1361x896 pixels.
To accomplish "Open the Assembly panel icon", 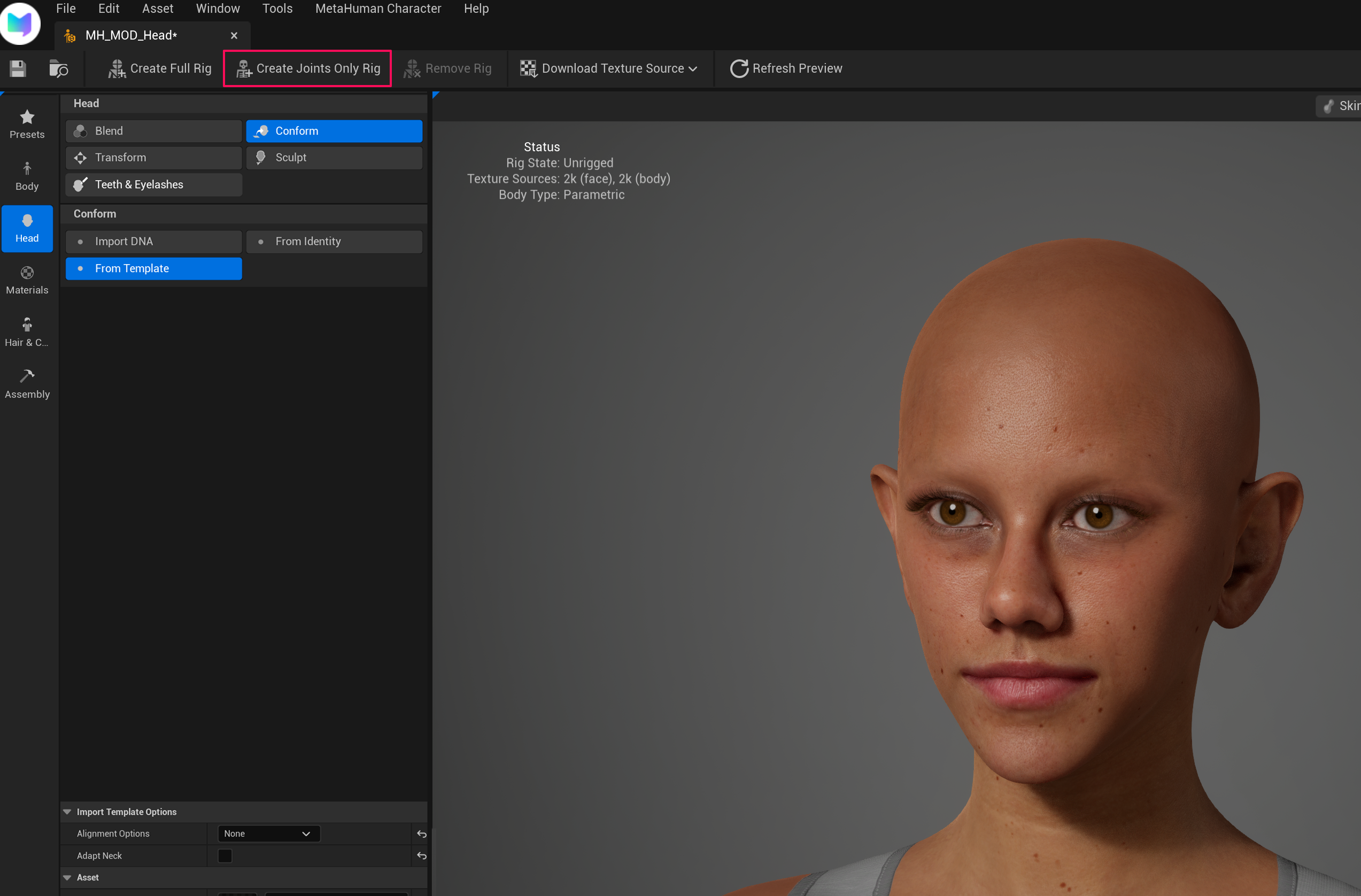I will [27, 383].
